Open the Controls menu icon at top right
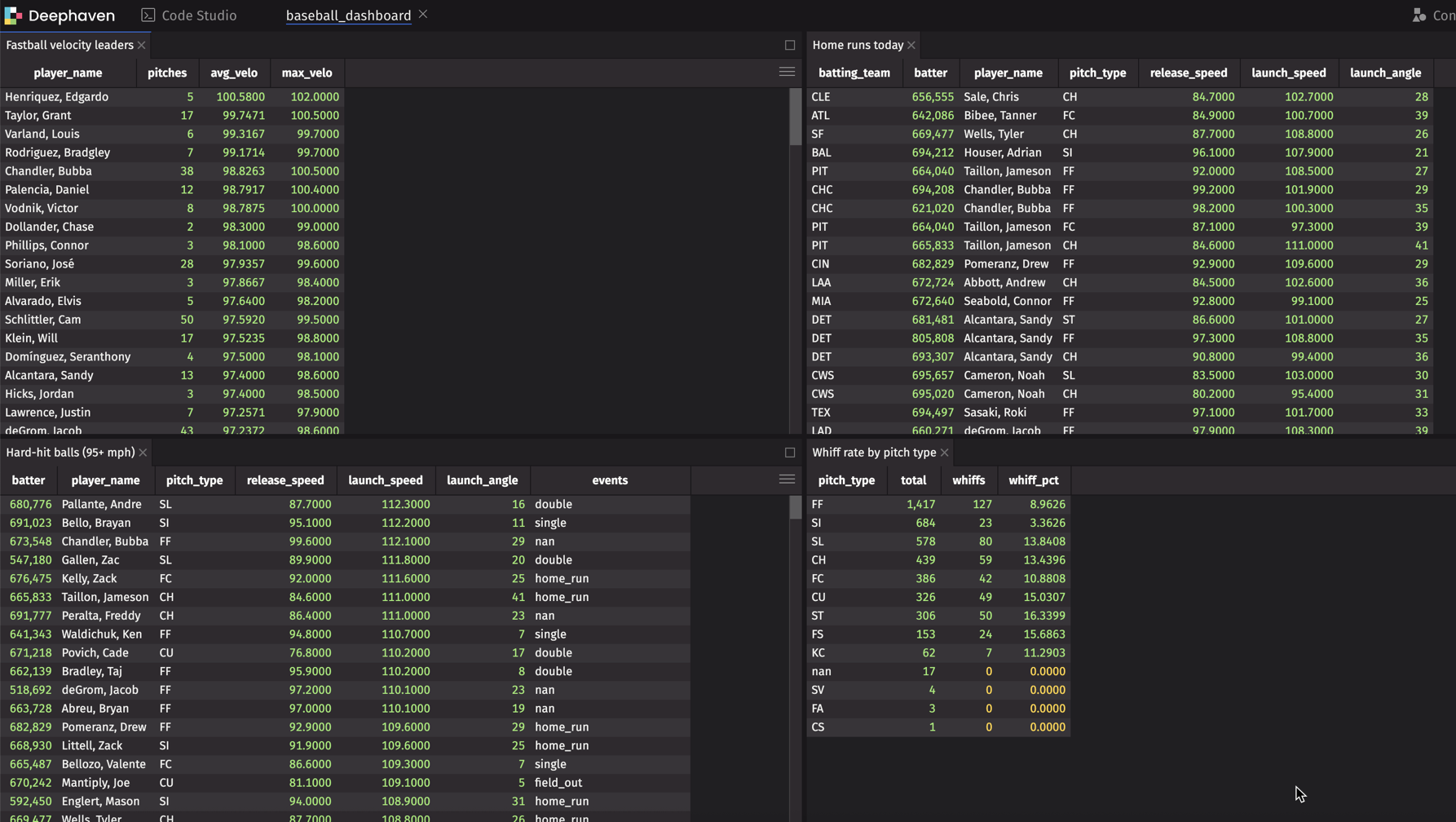The height and width of the screenshot is (822, 1456). click(1419, 15)
